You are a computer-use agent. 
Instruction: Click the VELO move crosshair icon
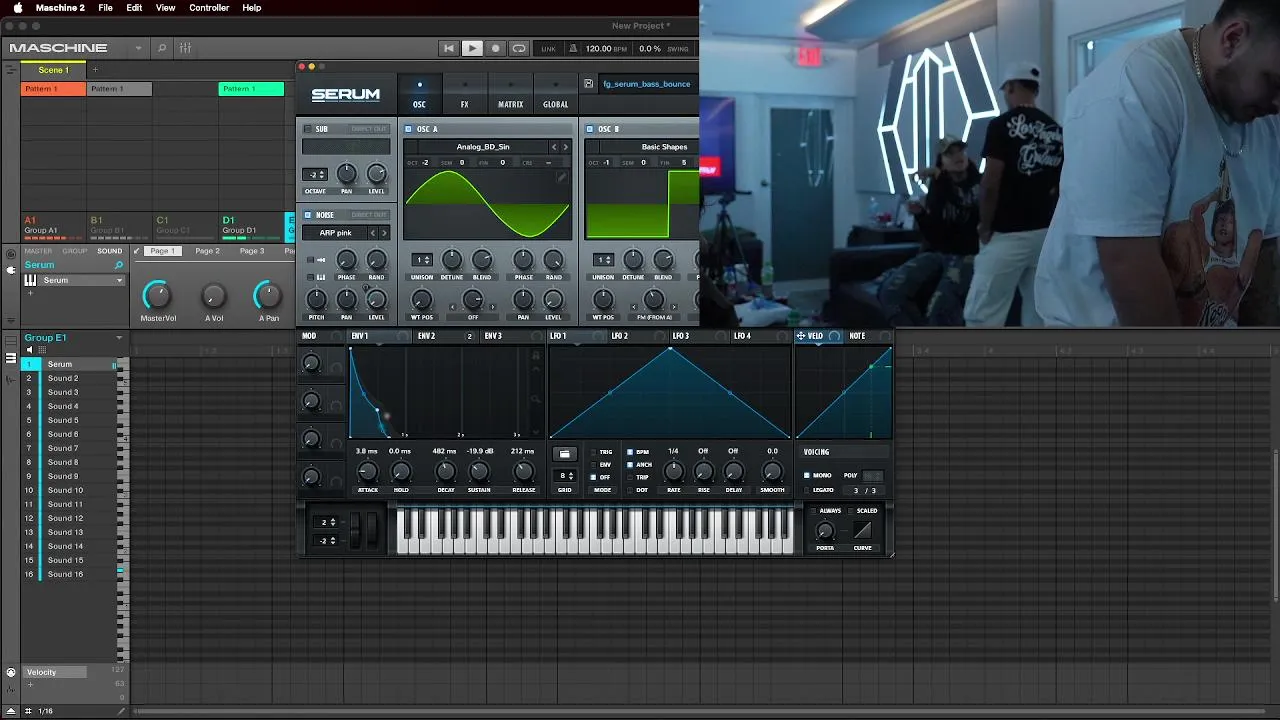click(x=800, y=336)
